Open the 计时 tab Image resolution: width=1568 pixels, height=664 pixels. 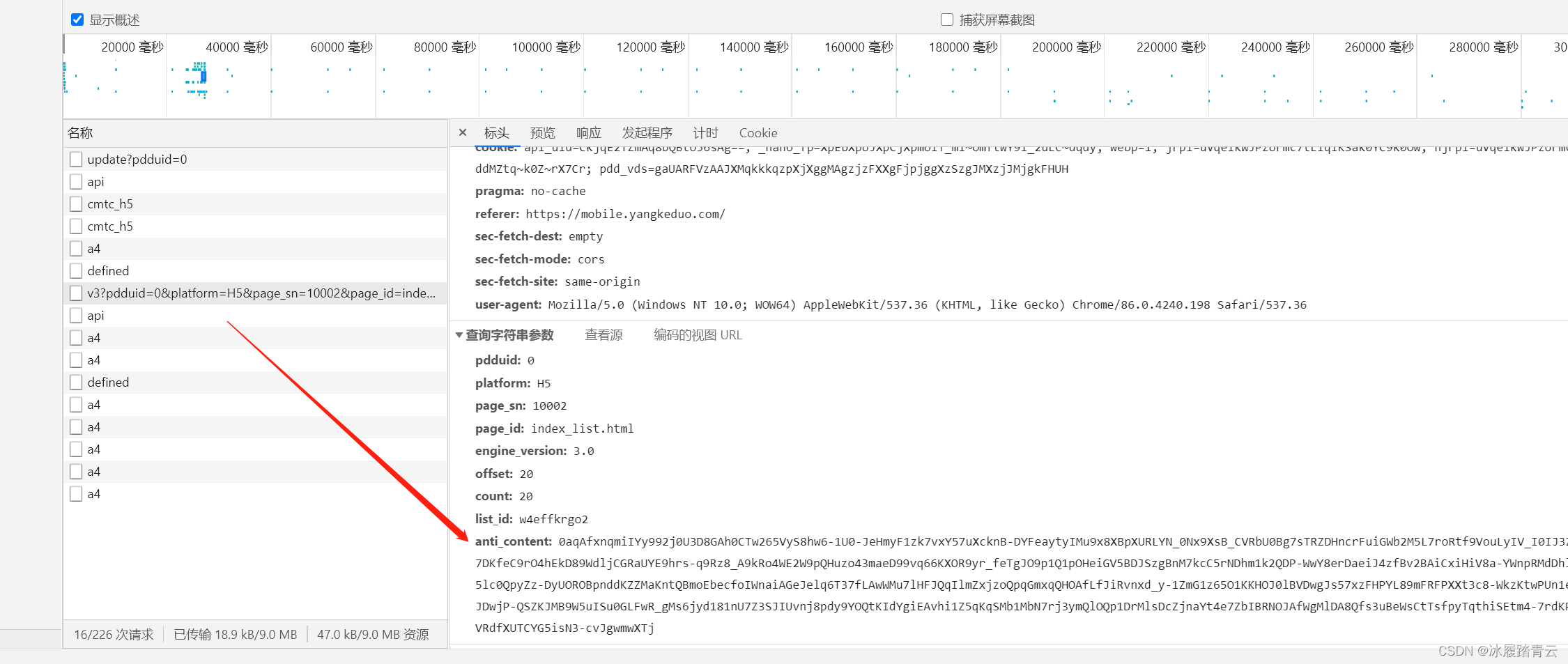(x=706, y=132)
